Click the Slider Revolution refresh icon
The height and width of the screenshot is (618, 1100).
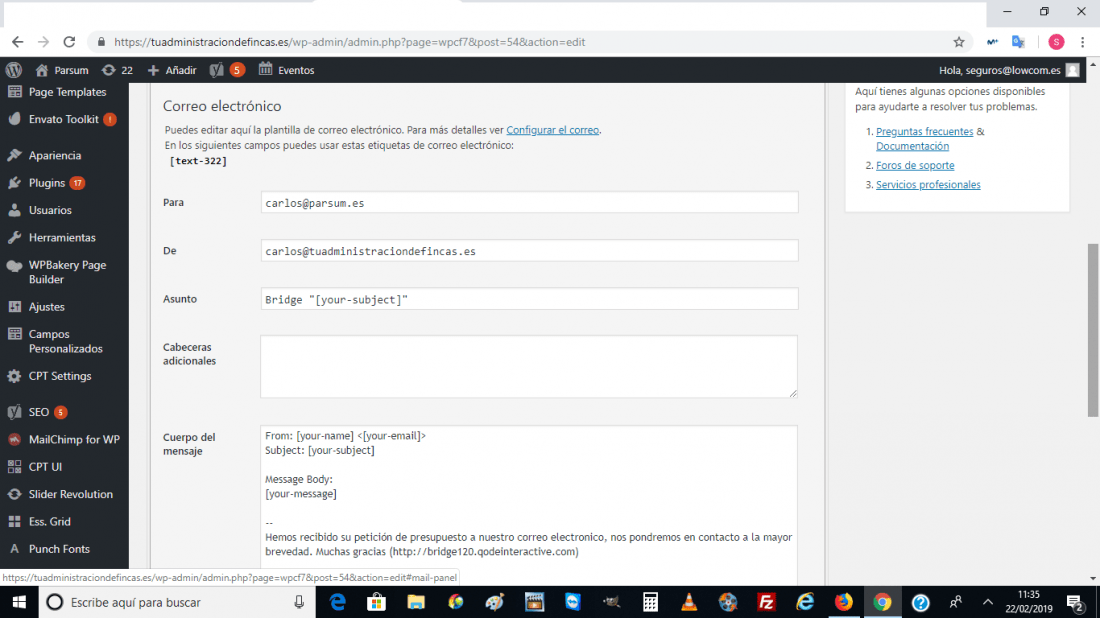point(14,494)
